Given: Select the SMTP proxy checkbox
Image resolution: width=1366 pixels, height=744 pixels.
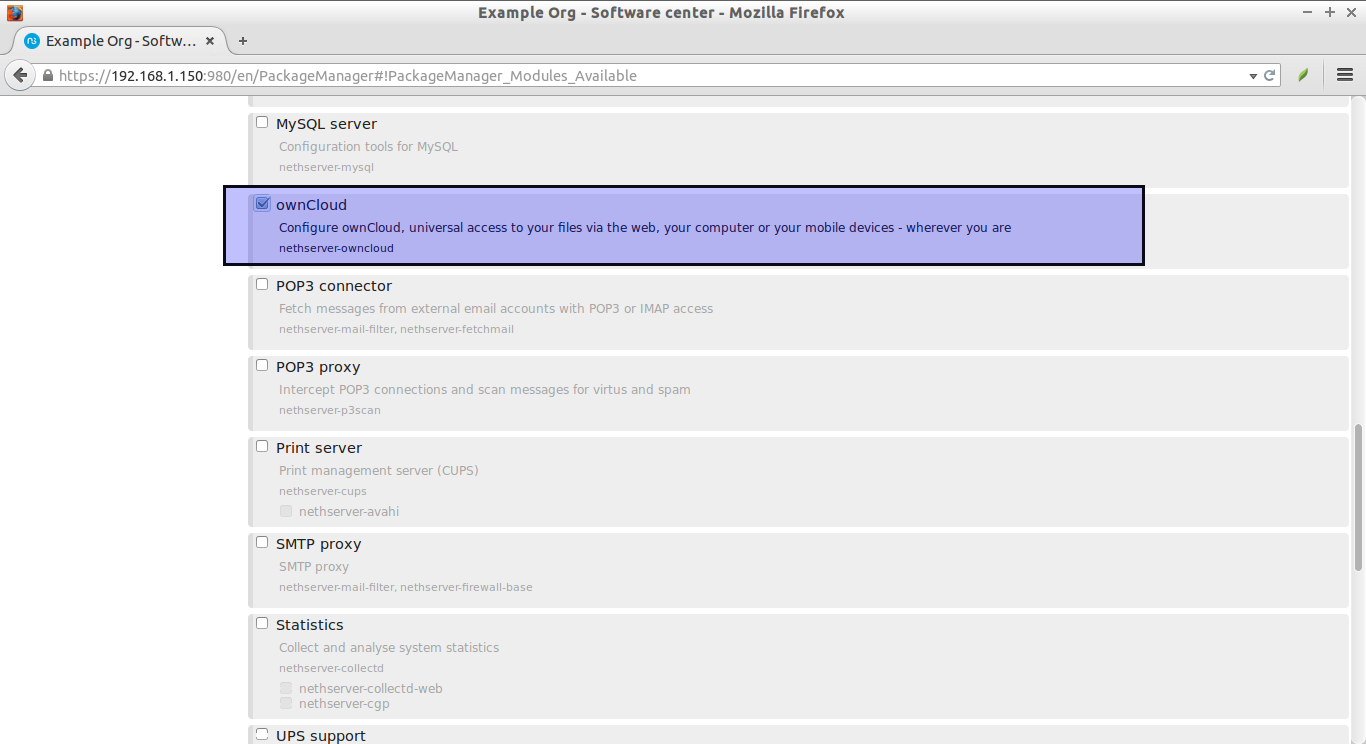Looking at the screenshot, I should [262, 543].
